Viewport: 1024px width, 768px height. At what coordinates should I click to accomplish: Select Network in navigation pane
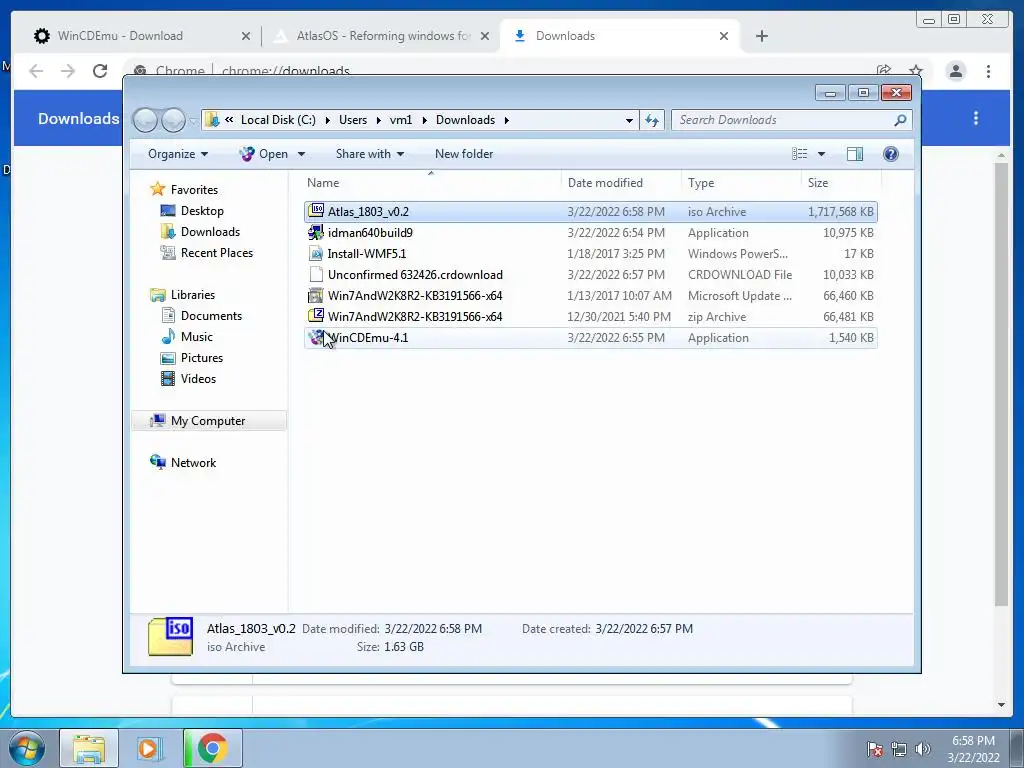(193, 462)
